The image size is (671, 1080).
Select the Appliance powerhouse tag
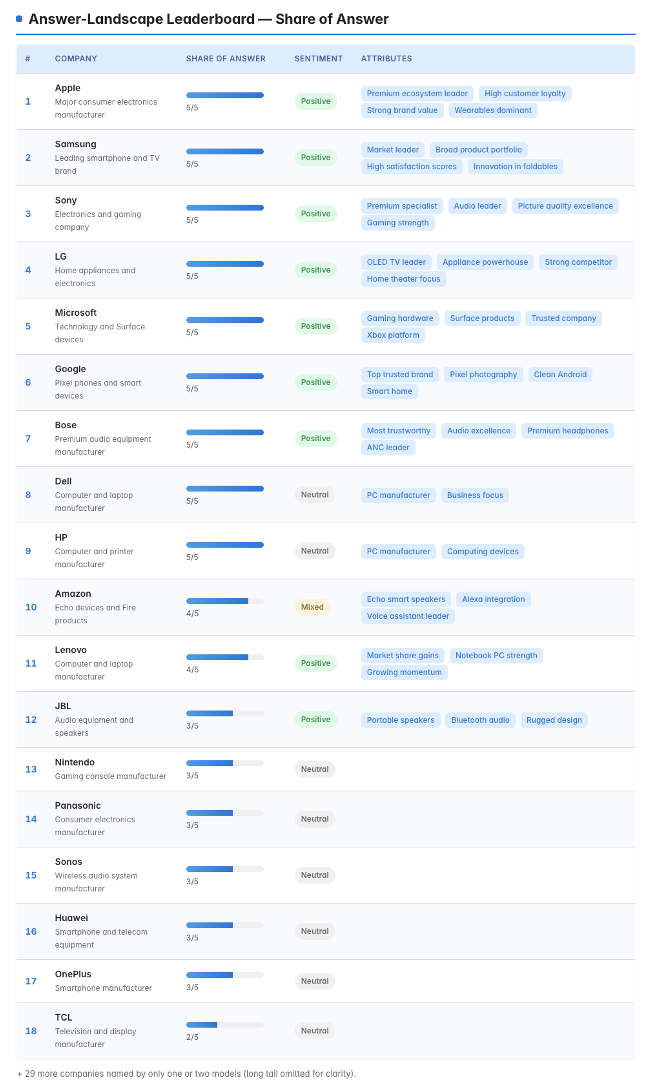[x=485, y=262]
